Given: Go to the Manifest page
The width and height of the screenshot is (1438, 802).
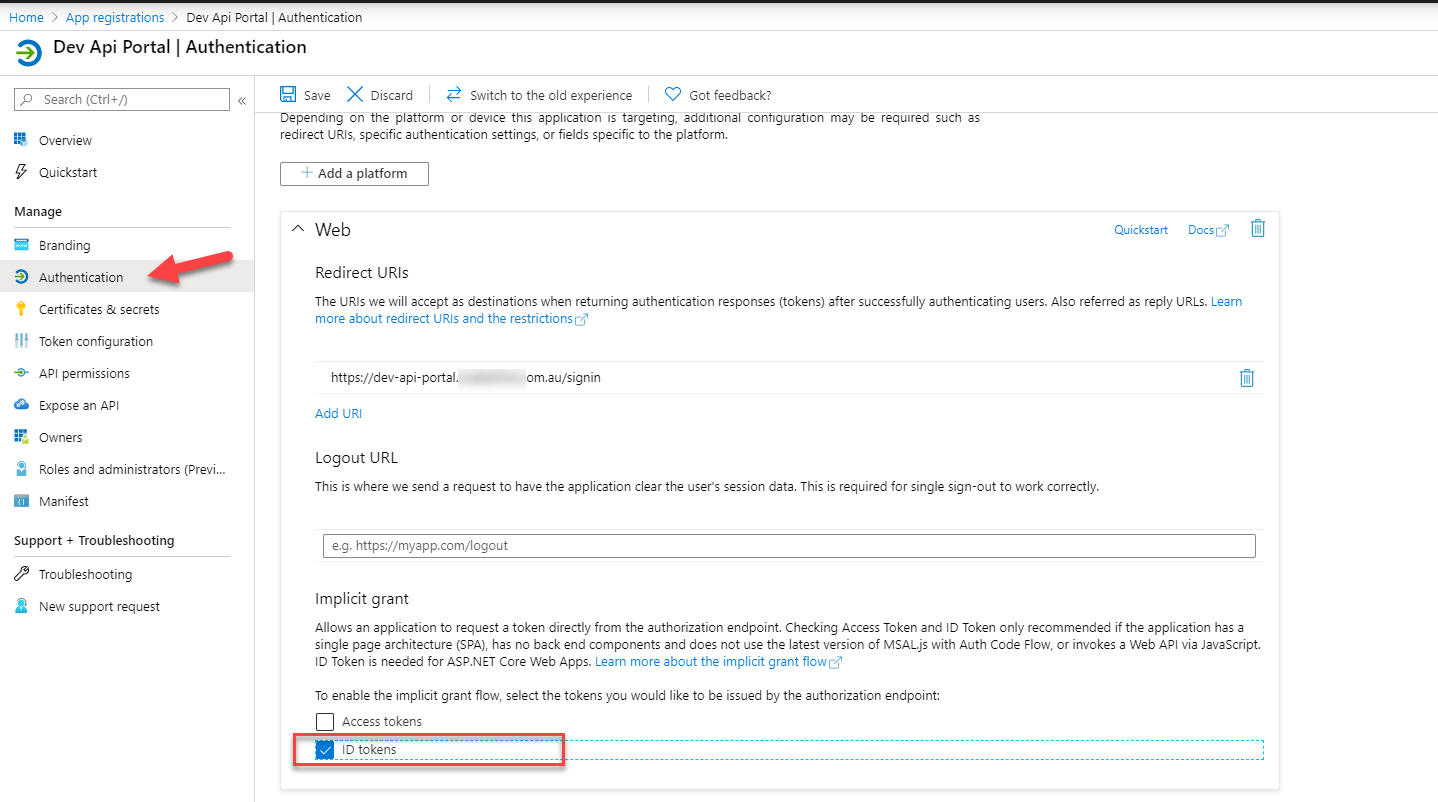Looking at the screenshot, I should 63,501.
